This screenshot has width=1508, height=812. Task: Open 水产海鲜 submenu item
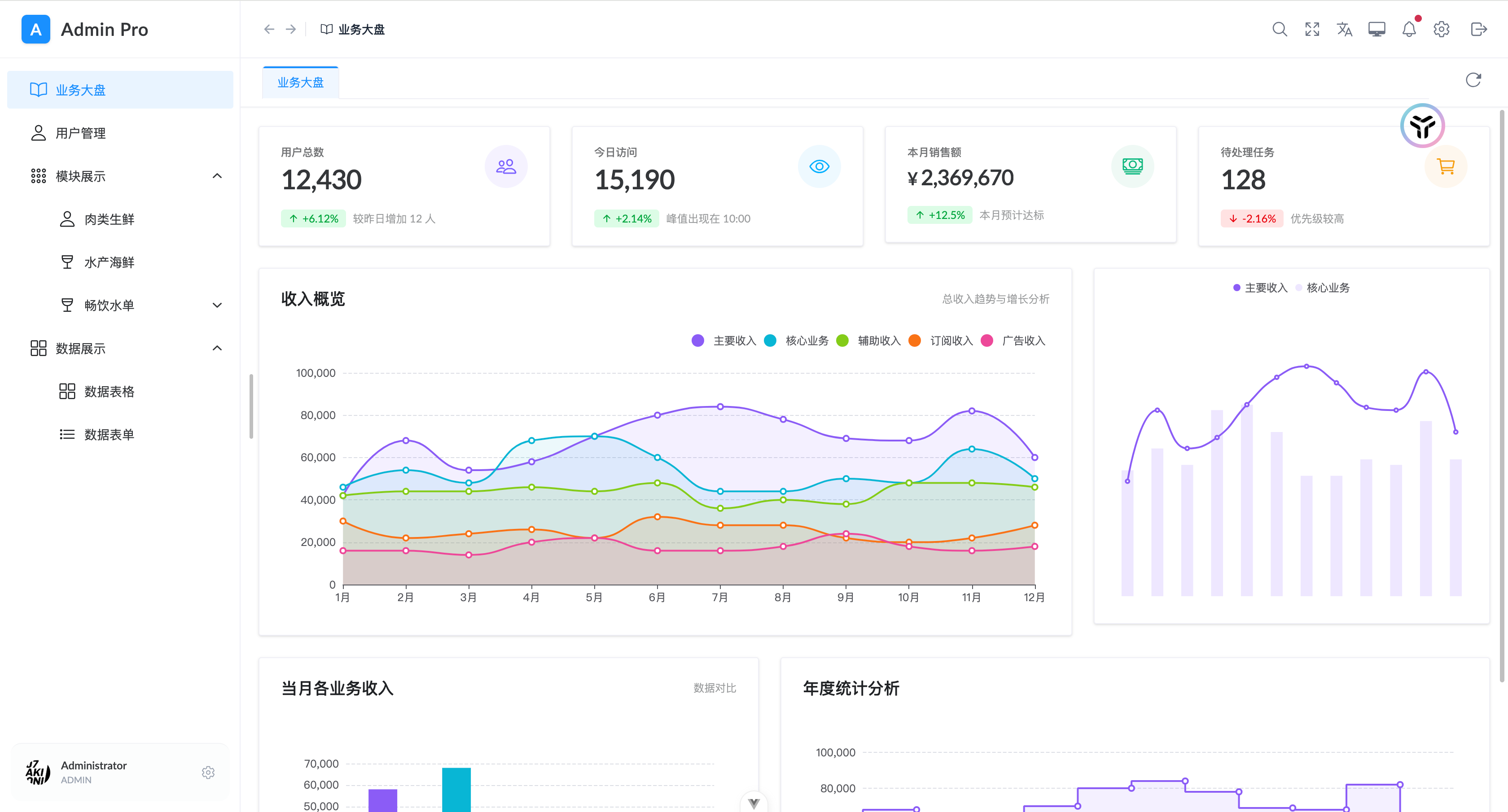point(120,262)
